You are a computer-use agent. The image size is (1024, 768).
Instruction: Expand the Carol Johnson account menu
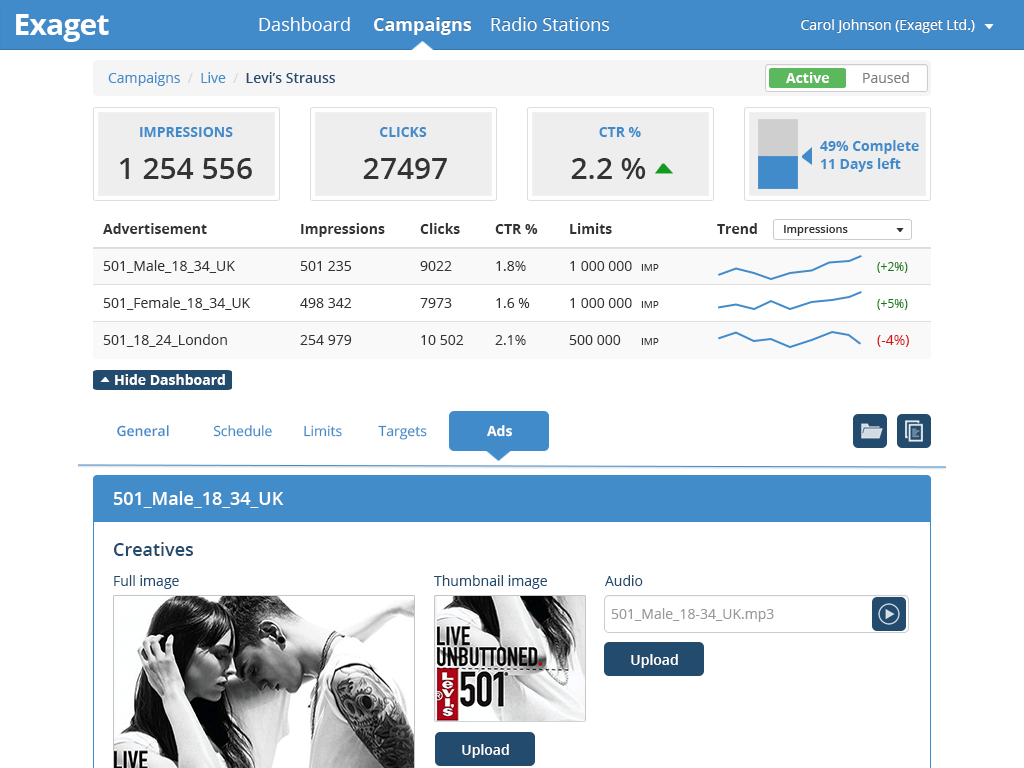pyautogui.click(x=897, y=25)
